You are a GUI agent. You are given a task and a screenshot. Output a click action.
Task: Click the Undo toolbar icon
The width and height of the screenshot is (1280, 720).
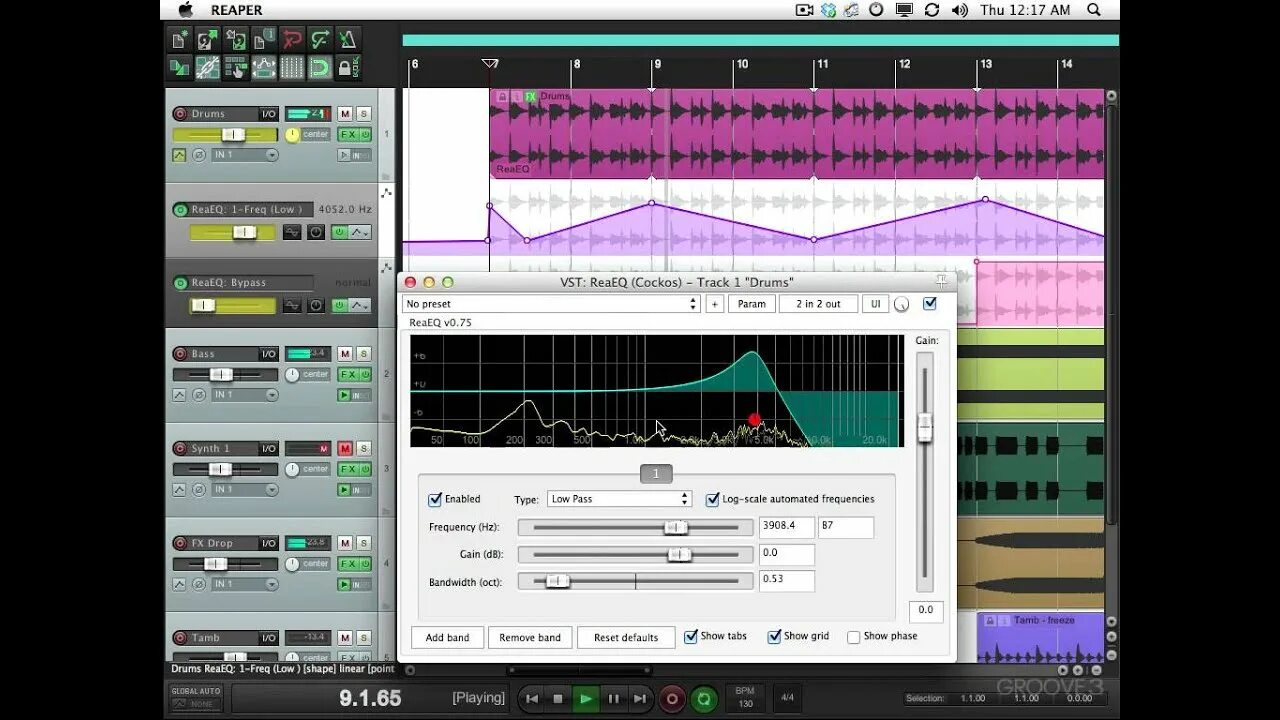292,40
